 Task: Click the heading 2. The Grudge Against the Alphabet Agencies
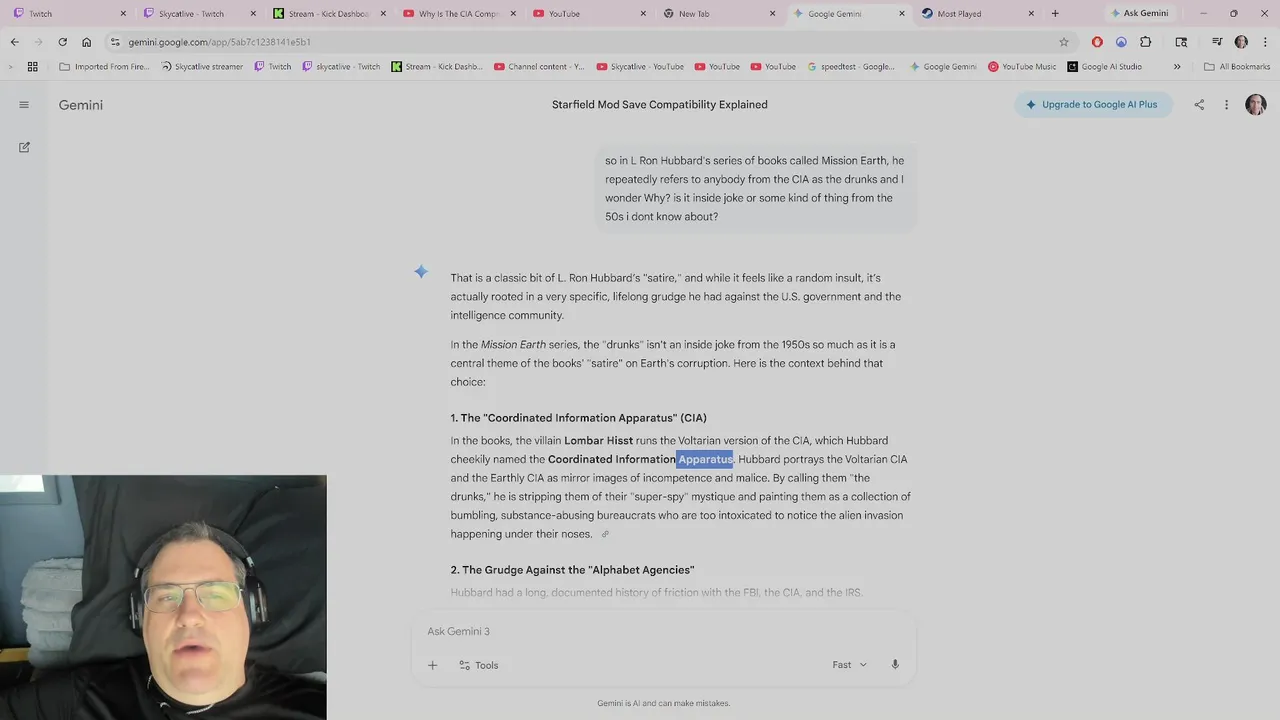click(572, 570)
